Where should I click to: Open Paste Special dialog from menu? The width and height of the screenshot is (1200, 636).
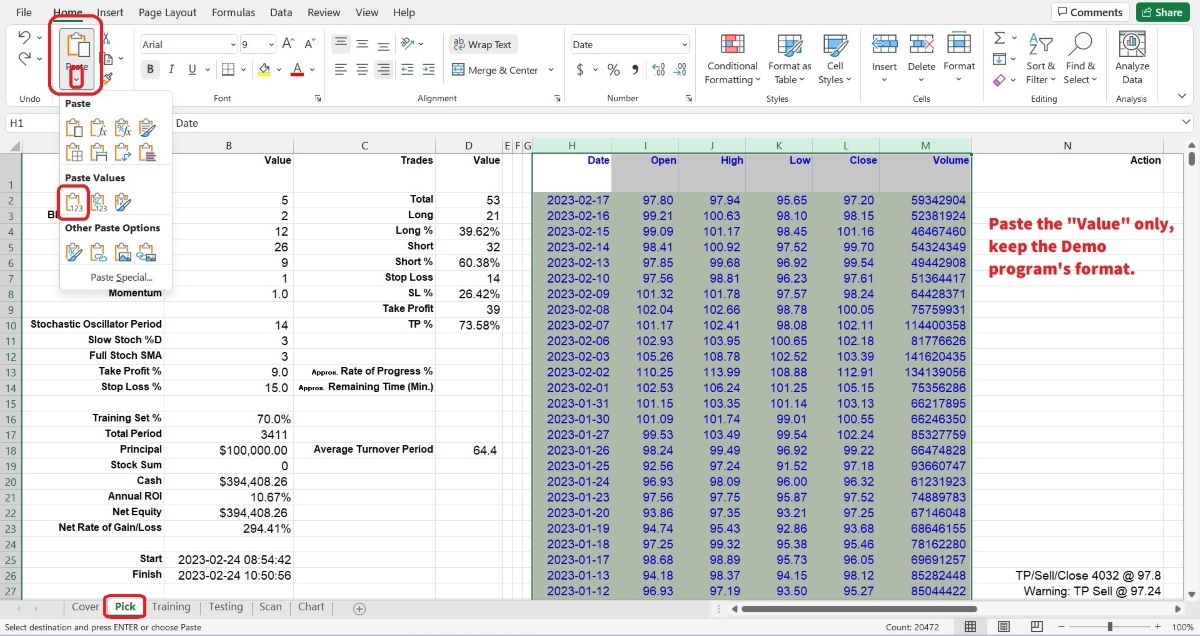[121, 277]
